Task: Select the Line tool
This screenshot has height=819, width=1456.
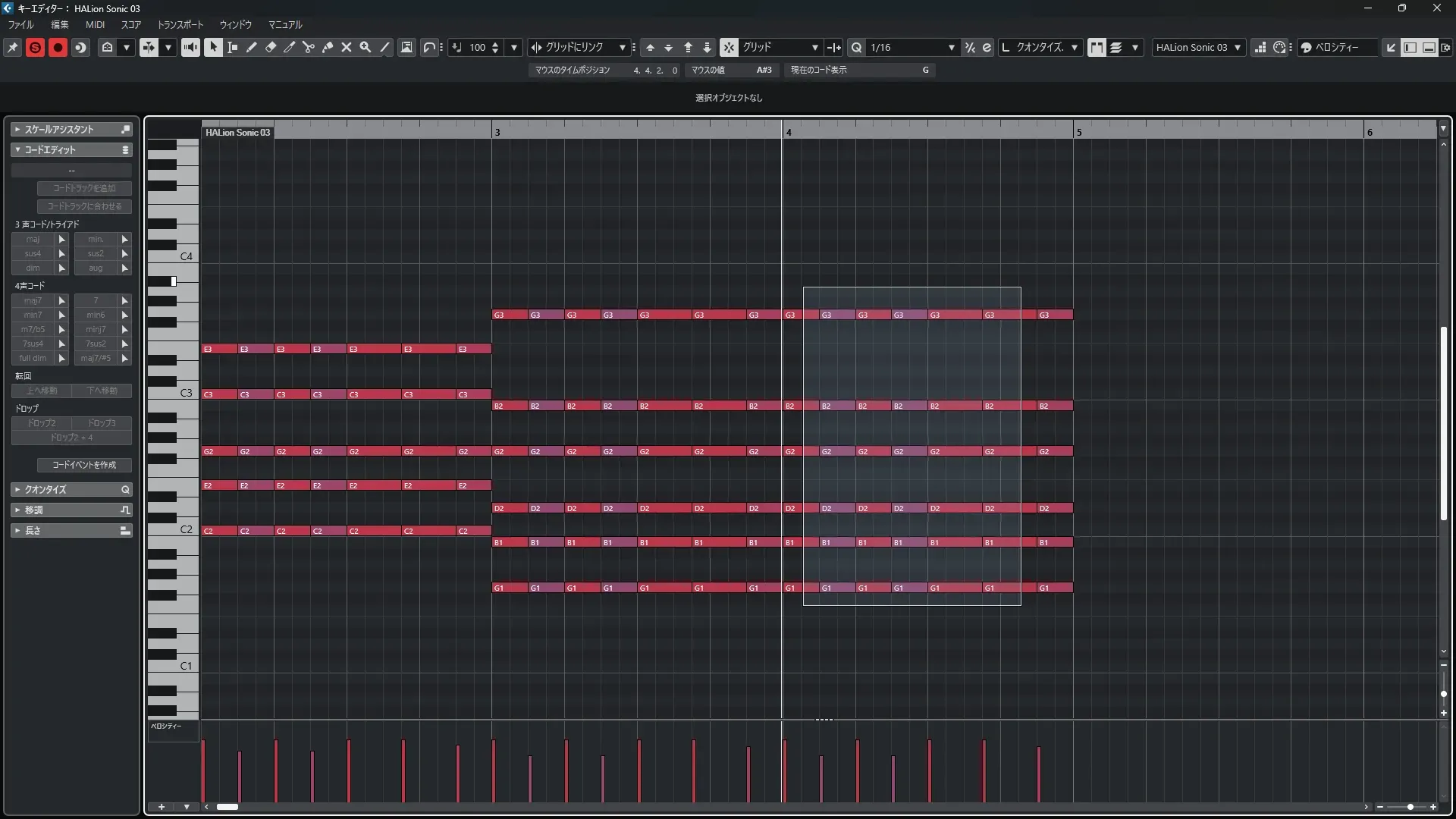Action: [x=384, y=47]
